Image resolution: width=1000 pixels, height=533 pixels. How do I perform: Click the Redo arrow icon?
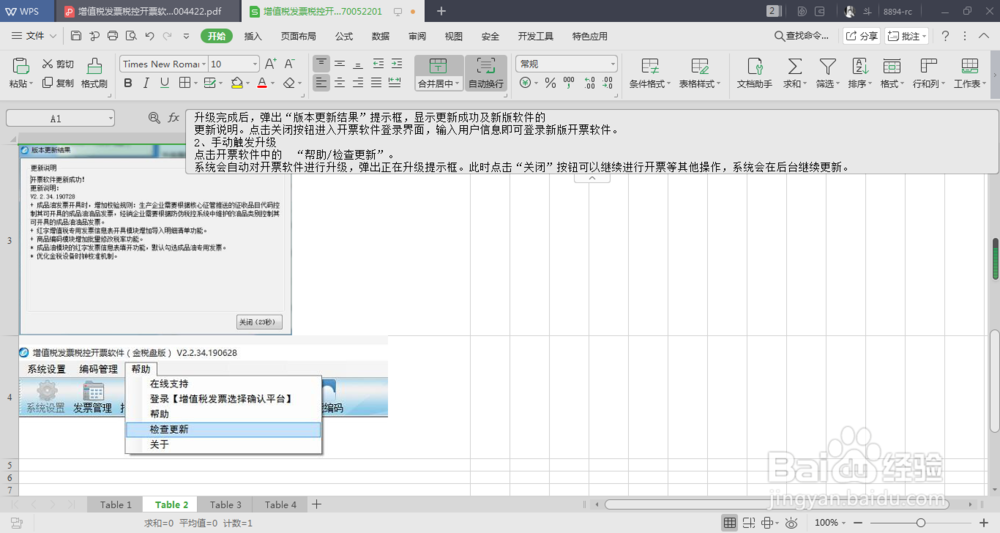pos(167,36)
